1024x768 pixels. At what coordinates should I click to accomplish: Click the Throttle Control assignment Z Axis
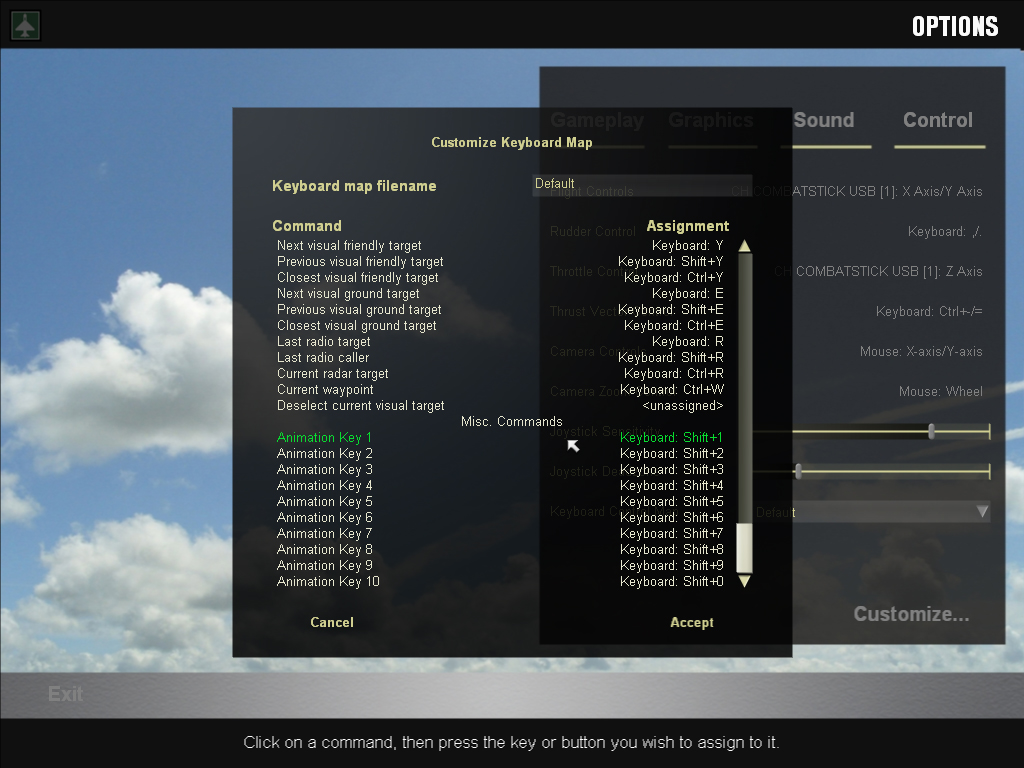[878, 272]
